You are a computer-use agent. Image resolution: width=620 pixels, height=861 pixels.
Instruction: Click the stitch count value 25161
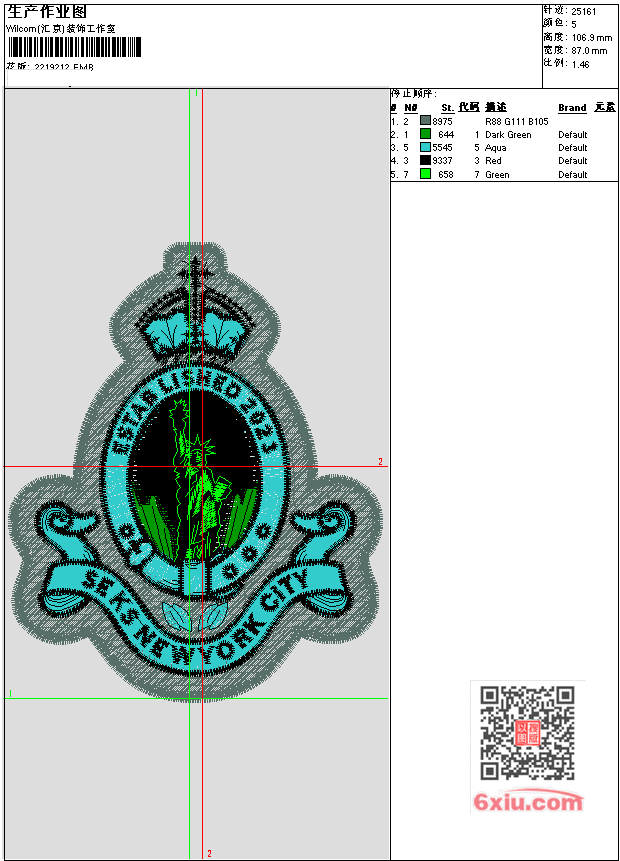(584, 12)
